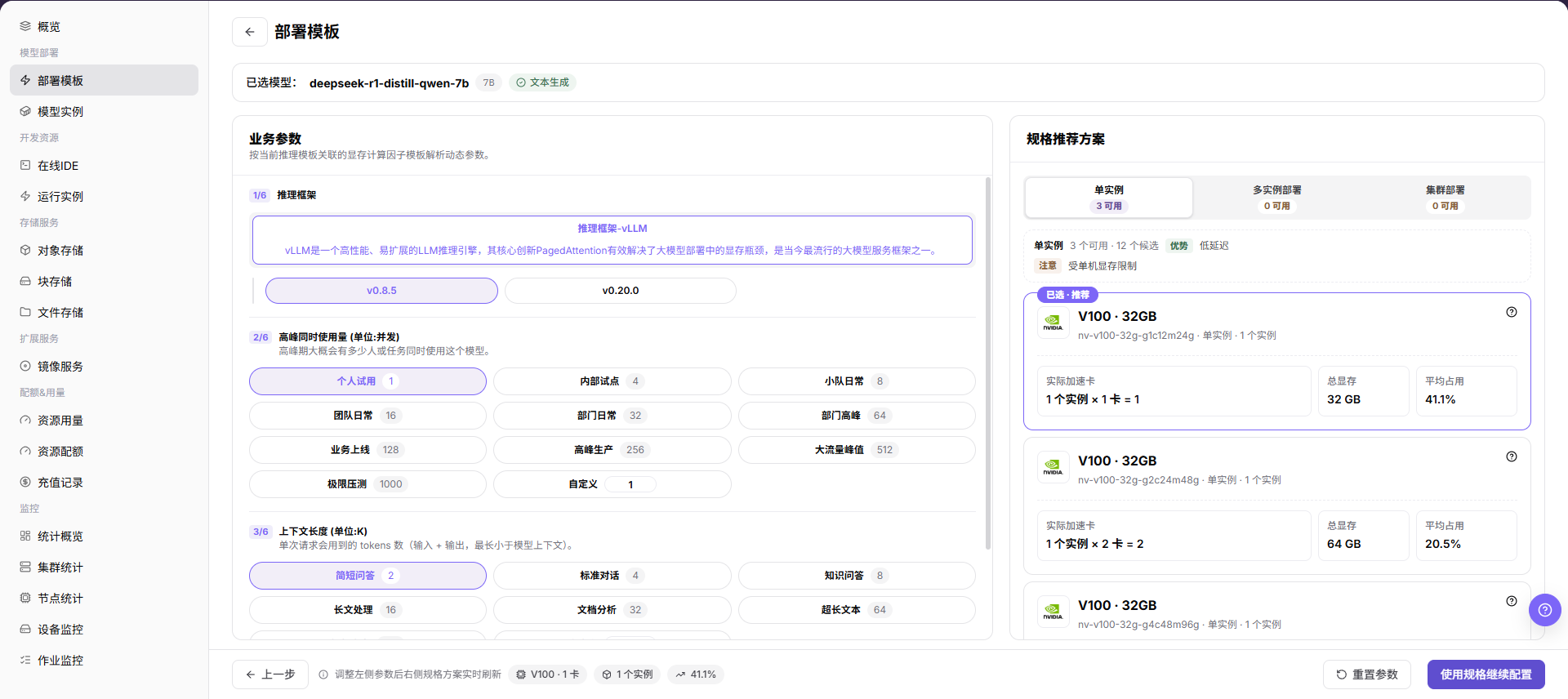Select V100 32GB g4c48m96g spec card
The width and height of the screenshot is (1568, 699).
point(1277,611)
